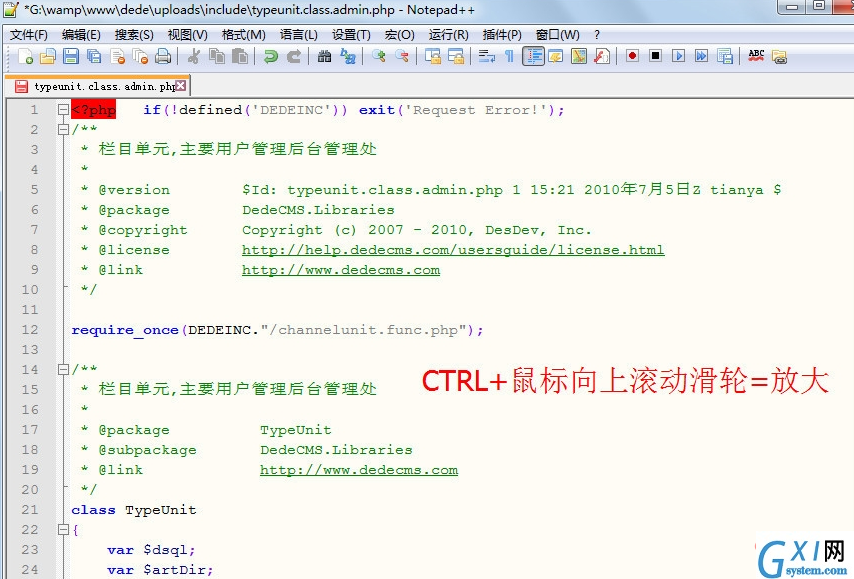854x579 pixels.
Task: Open the 设置(T) menu
Action: (351, 35)
